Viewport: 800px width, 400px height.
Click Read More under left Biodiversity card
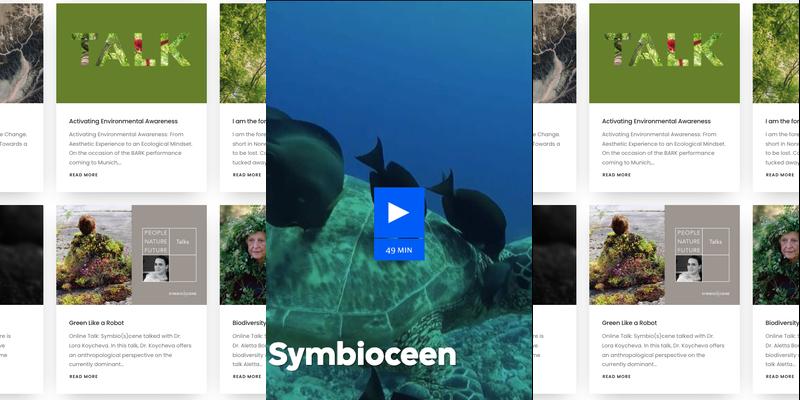(247, 377)
